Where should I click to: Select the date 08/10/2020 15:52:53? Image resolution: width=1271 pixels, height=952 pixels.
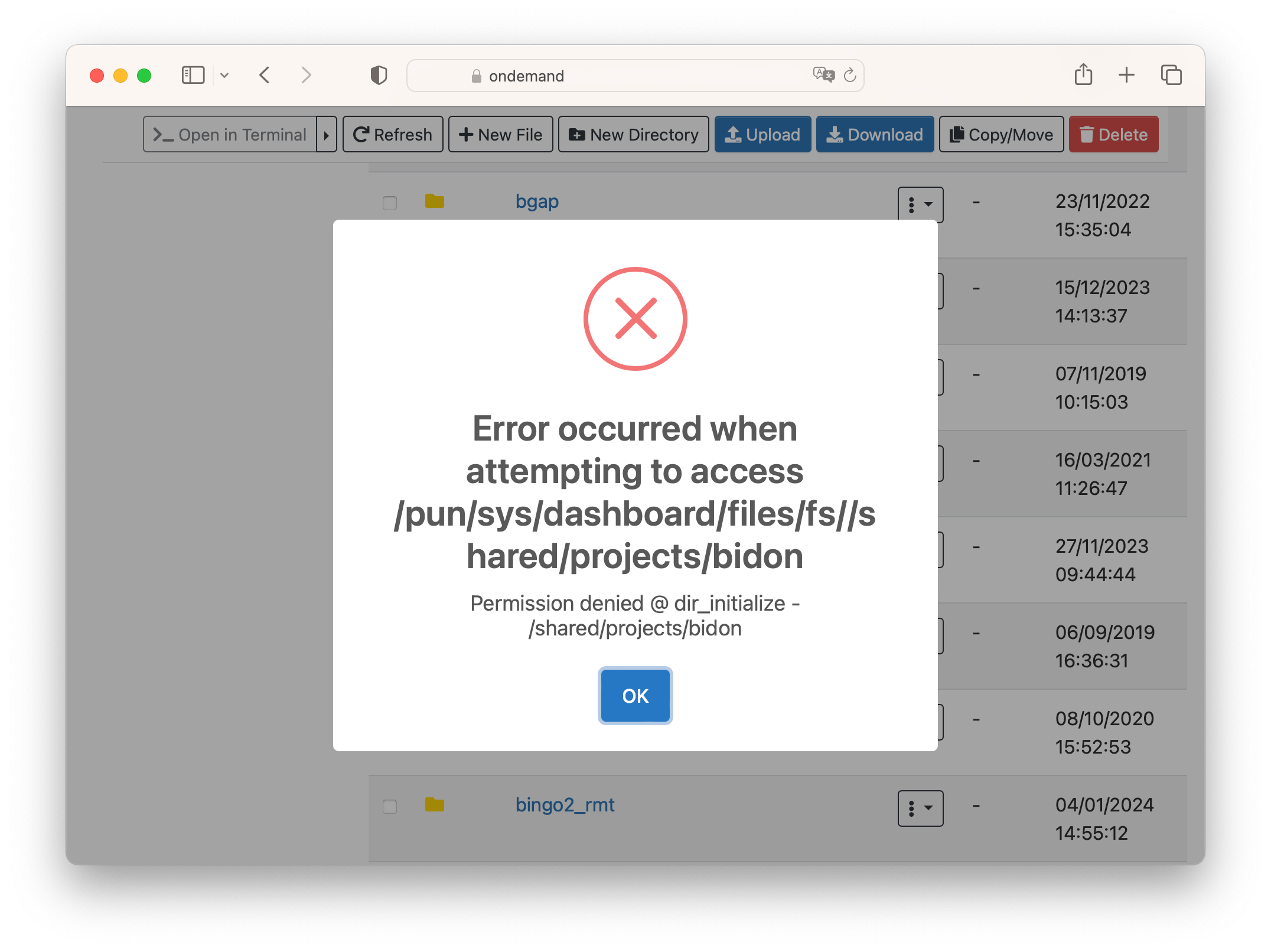[x=1104, y=733]
